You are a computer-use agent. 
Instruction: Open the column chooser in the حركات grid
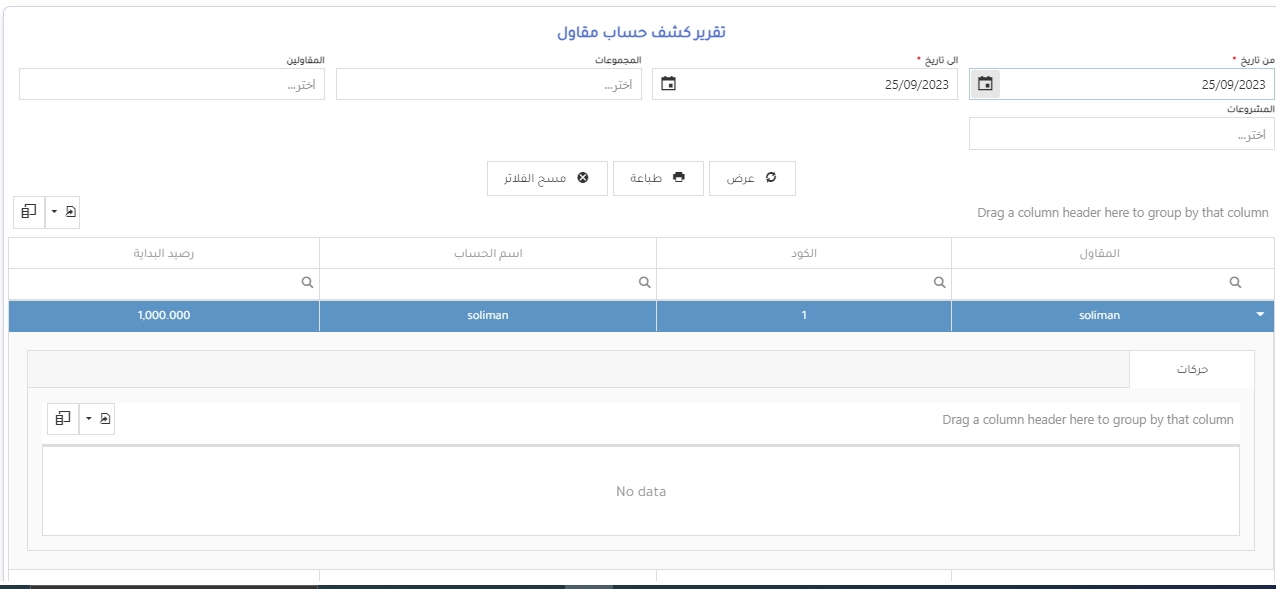point(63,418)
